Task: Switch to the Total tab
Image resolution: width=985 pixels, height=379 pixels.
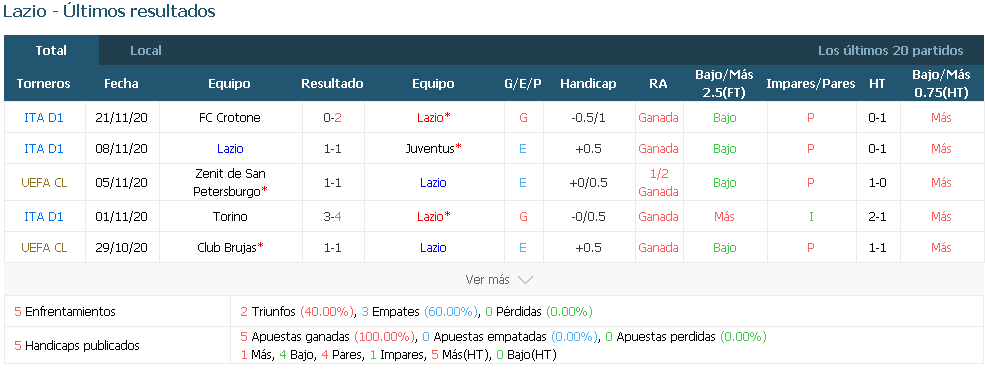Action: coord(51,50)
